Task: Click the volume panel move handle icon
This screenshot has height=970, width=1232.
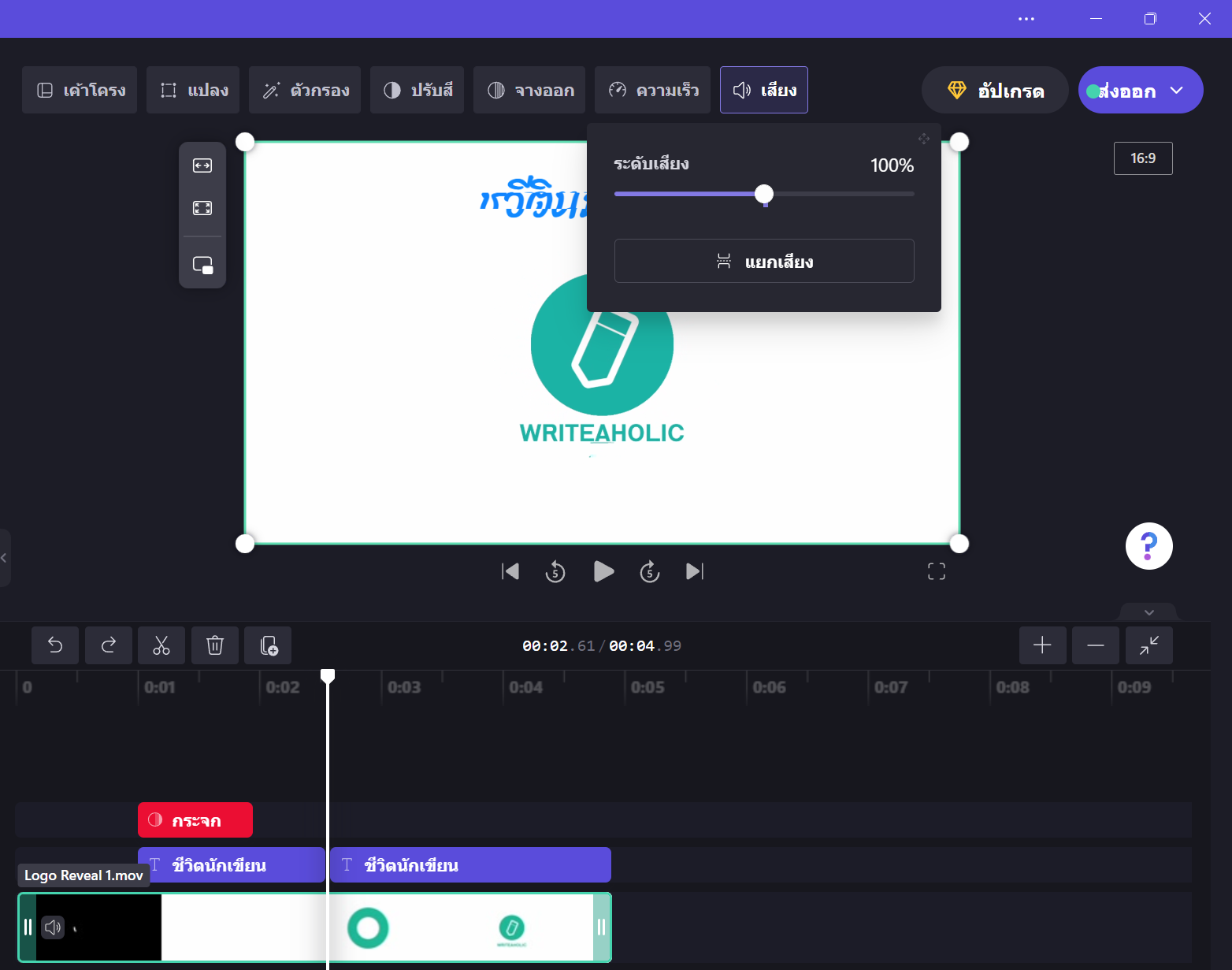Action: (x=924, y=139)
